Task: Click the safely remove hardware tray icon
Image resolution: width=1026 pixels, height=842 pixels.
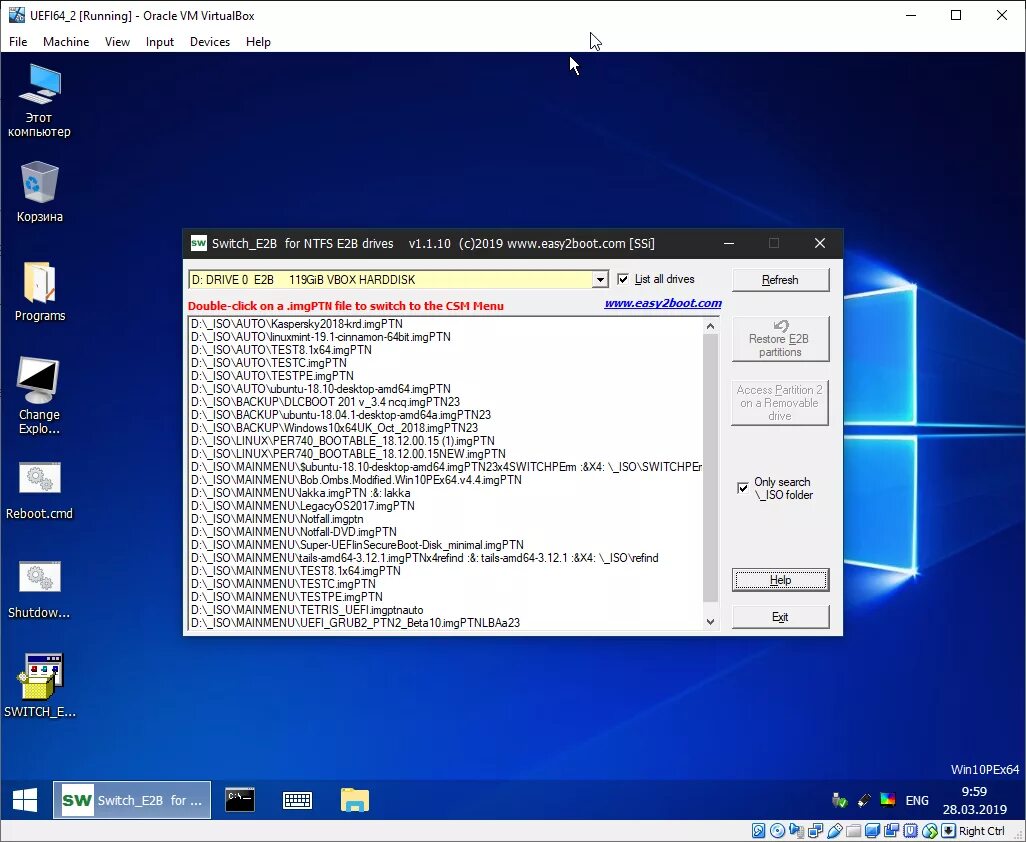Action: click(839, 799)
